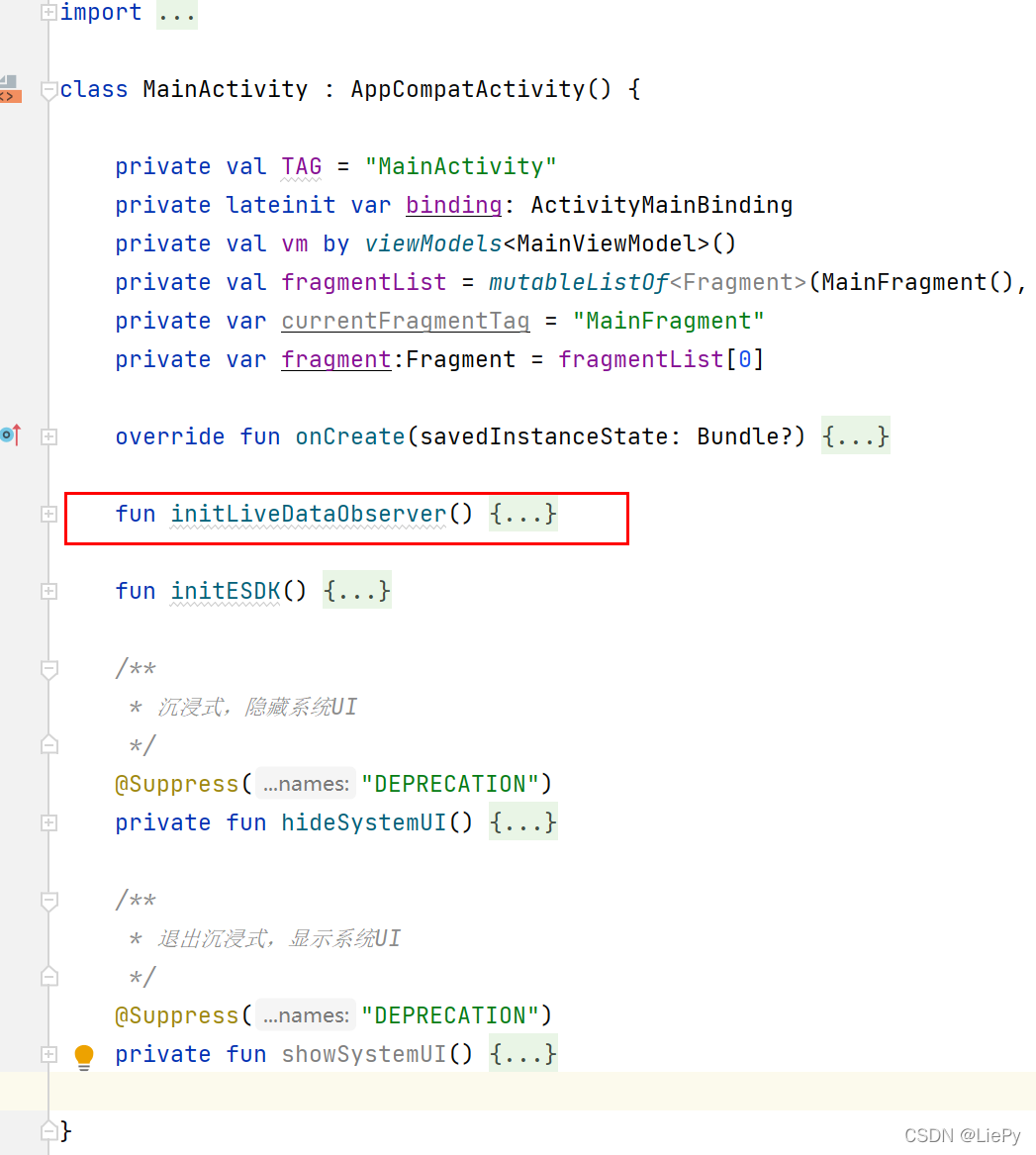Click the binding variable name
This screenshot has width=1036, height=1155.
453,205
